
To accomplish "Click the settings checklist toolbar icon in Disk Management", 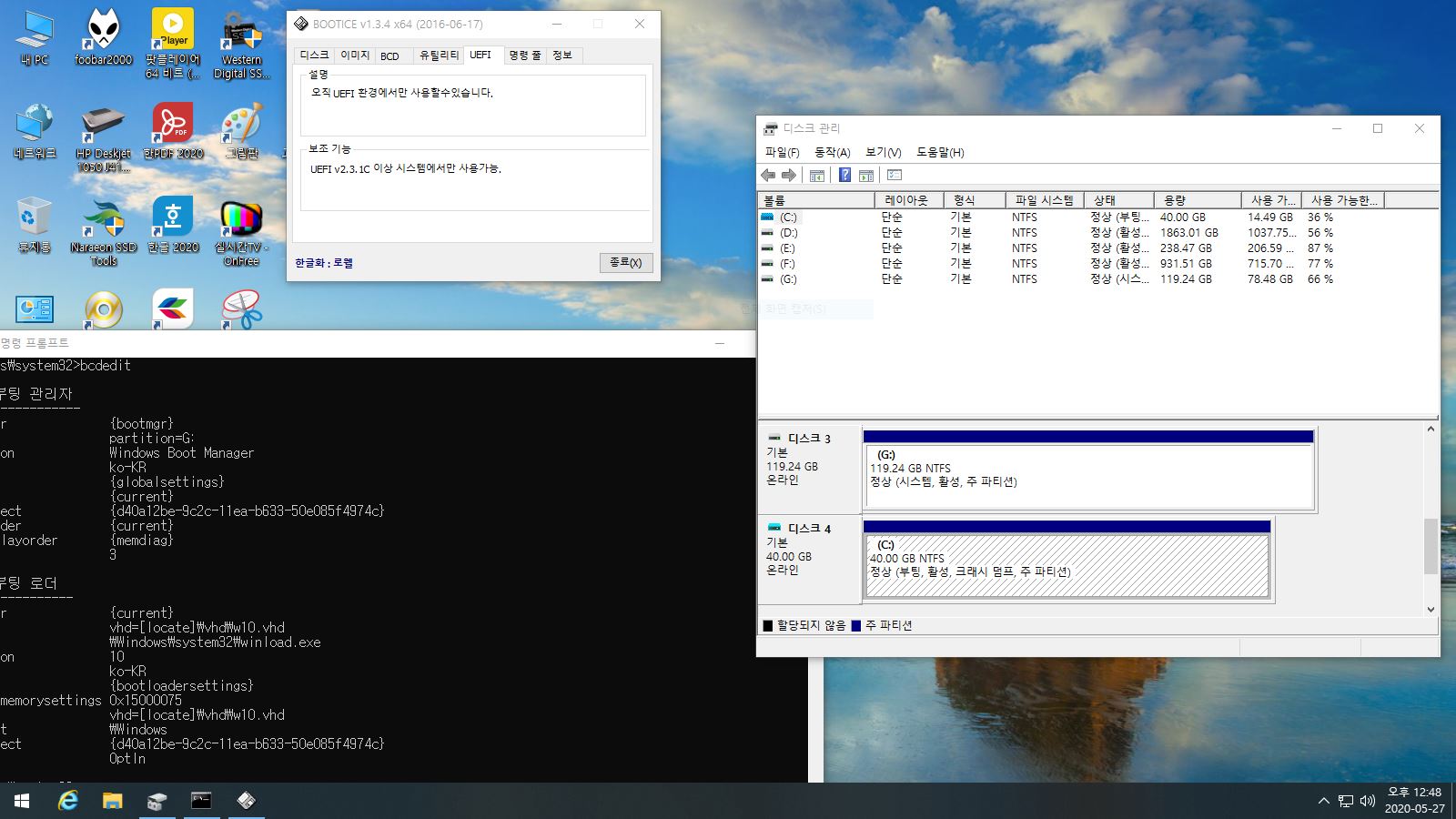I will pos(895,175).
